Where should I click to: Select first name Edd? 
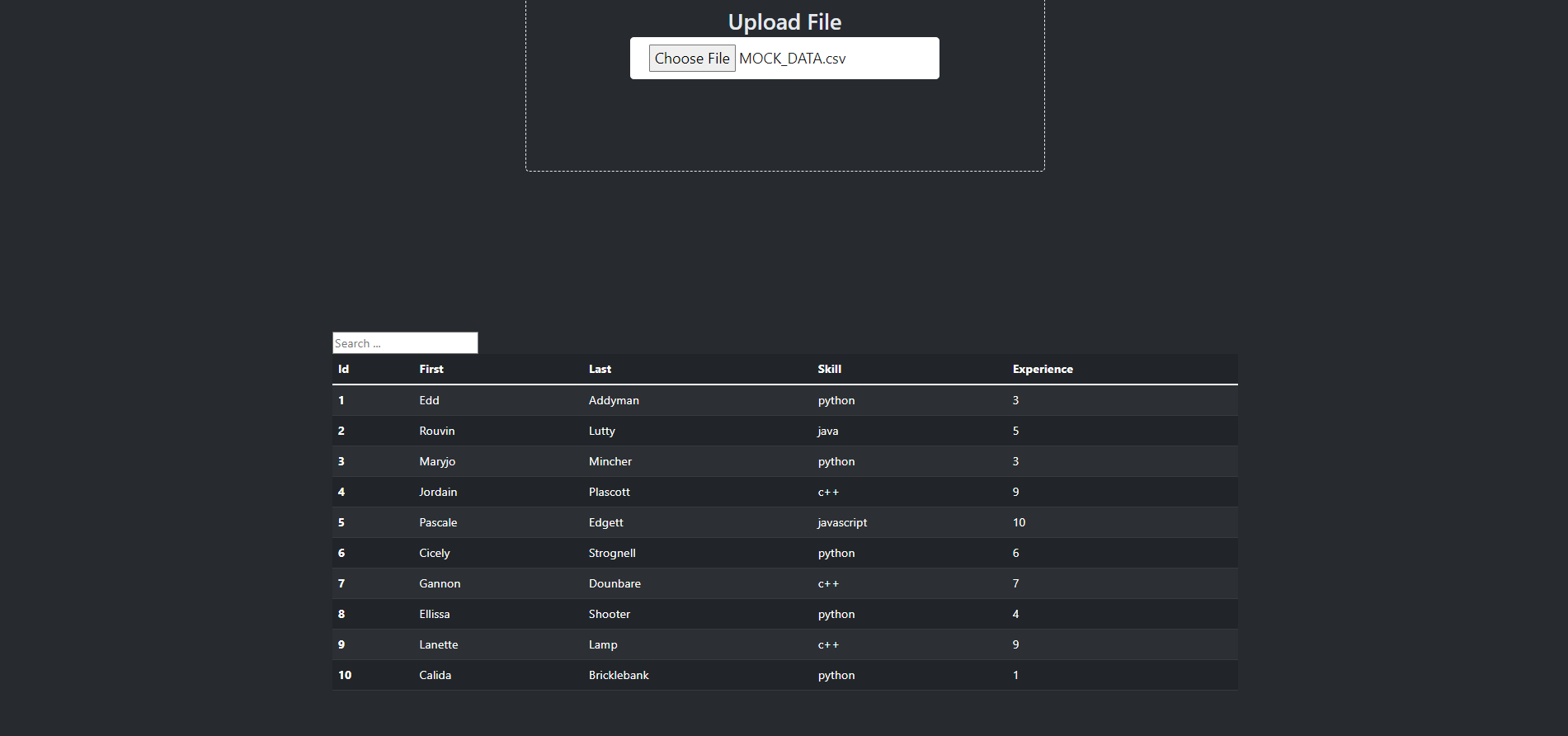(x=429, y=400)
